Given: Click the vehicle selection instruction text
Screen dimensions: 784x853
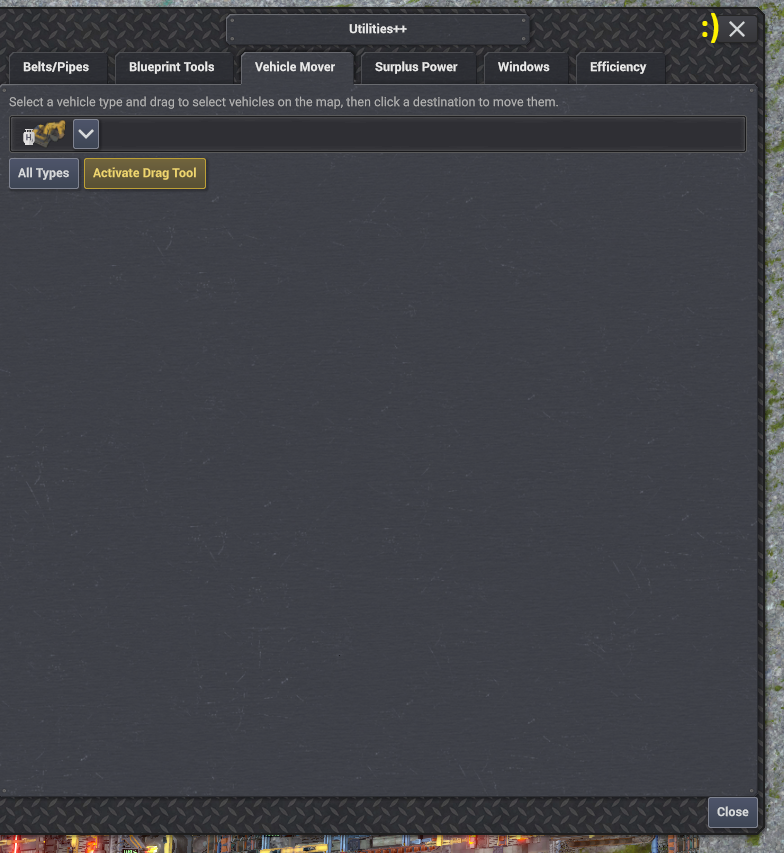Looking at the screenshot, I should click(x=283, y=102).
